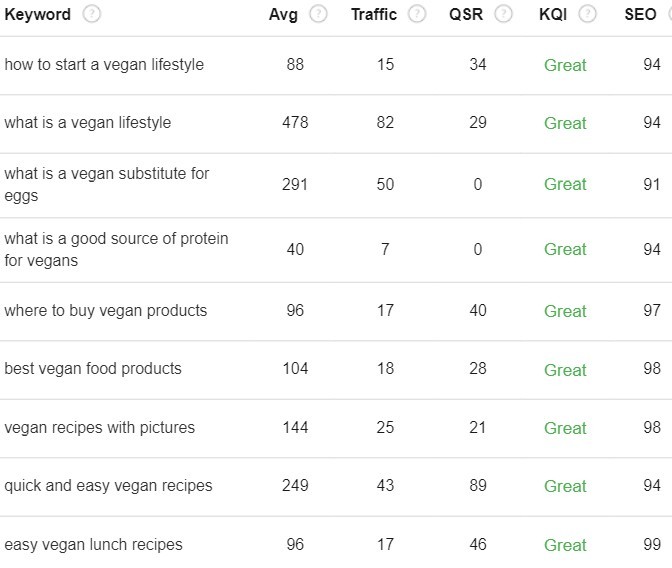This screenshot has height=568, width=672.
Task: Sort by the Keyword column header
Action: pyautogui.click(x=38, y=15)
